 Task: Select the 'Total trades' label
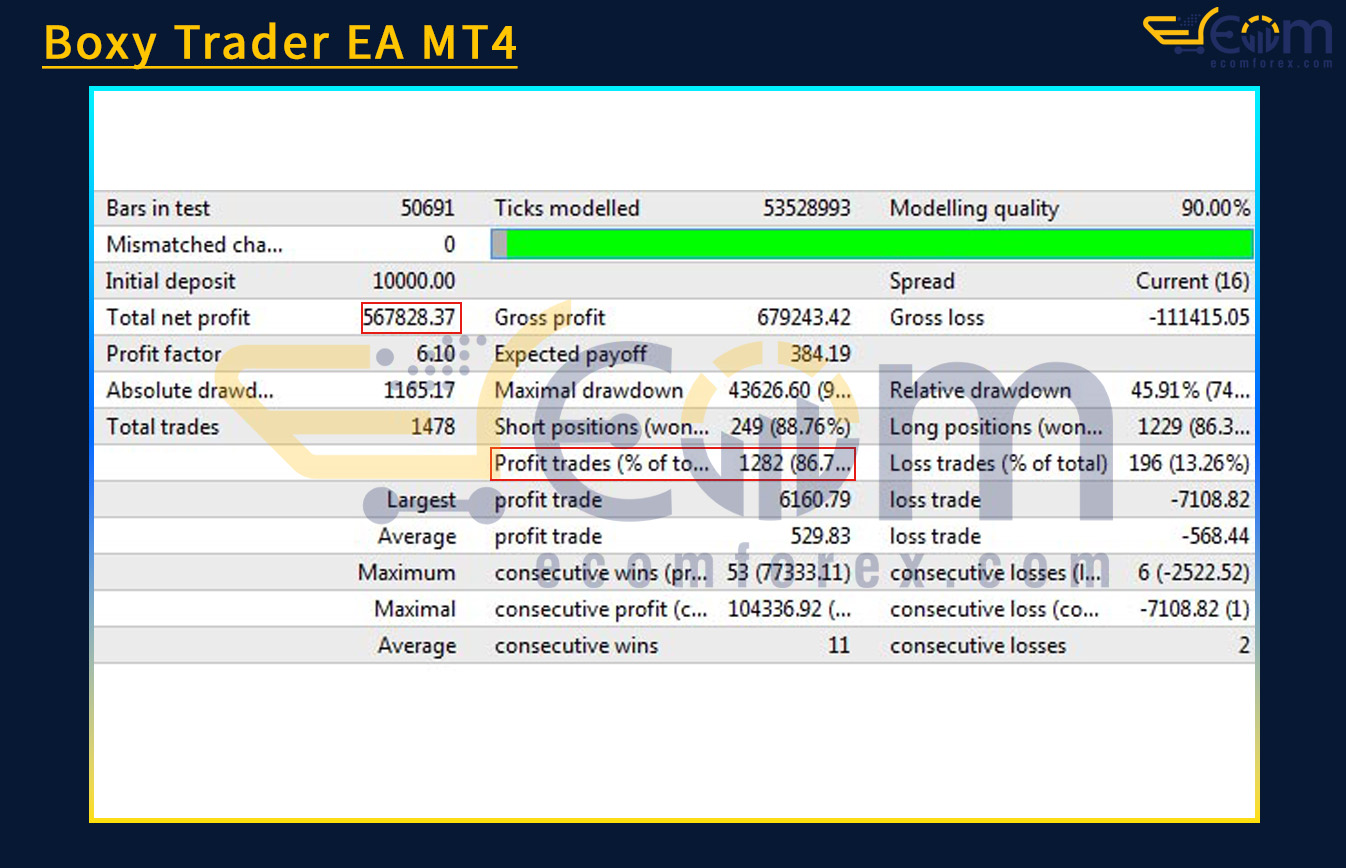(162, 427)
